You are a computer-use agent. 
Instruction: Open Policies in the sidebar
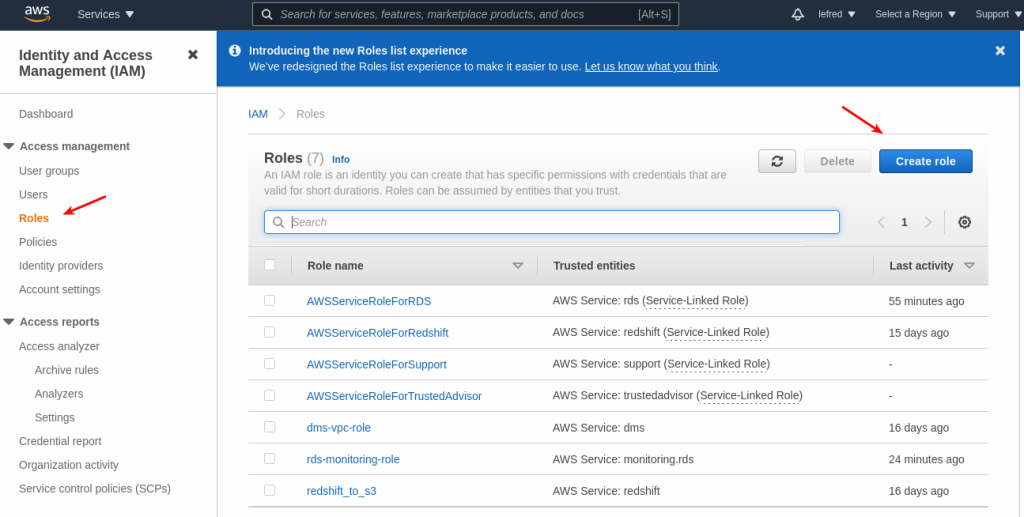click(x=38, y=242)
